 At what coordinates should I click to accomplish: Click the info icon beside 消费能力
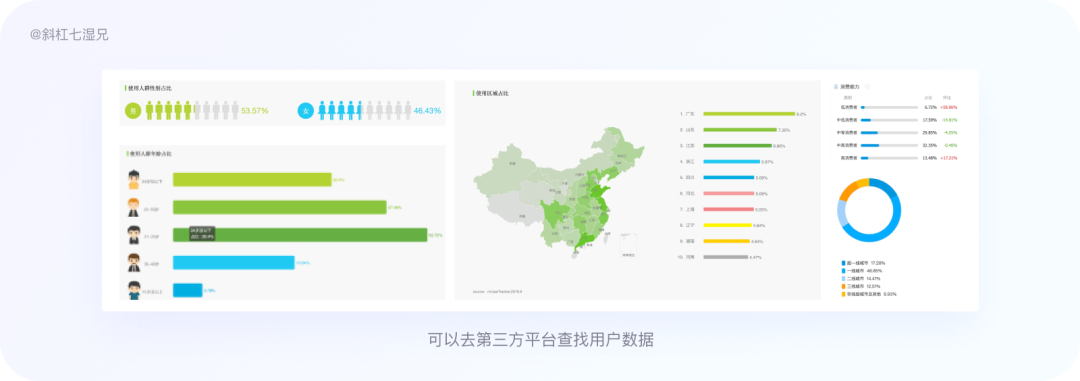click(x=867, y=87)
